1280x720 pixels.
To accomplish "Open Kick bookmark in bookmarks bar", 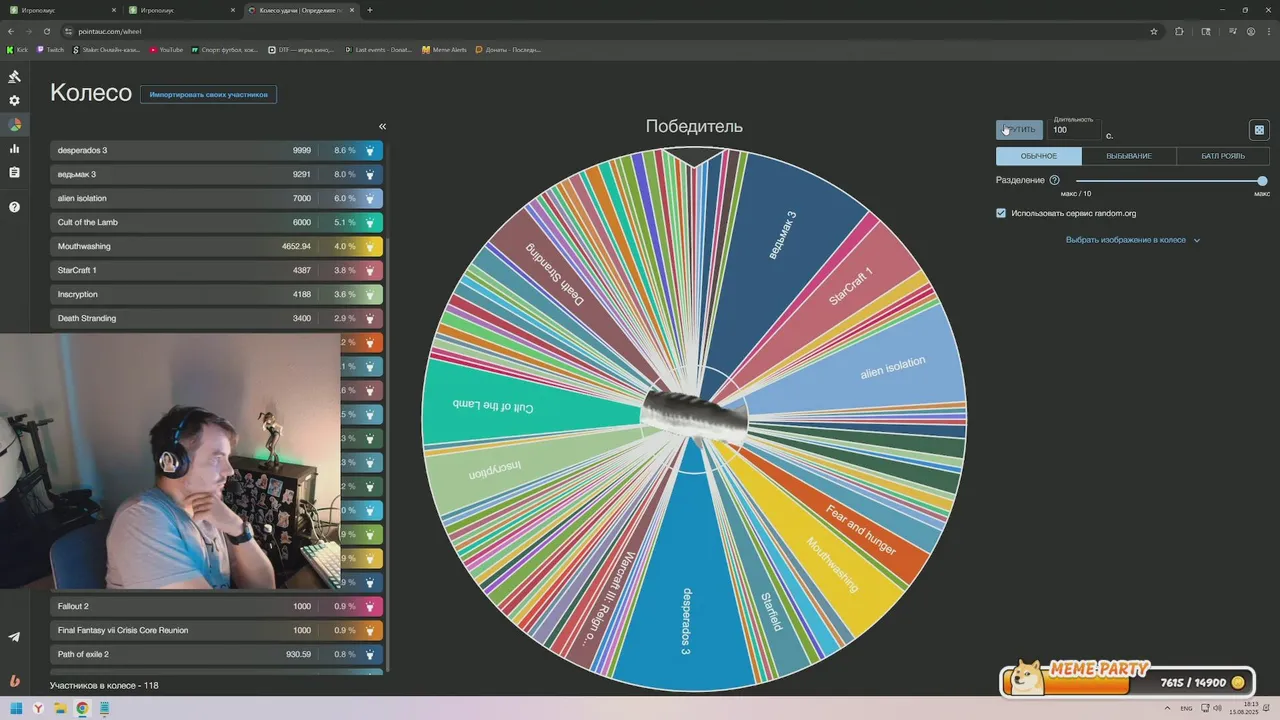I will pos(17,49).
